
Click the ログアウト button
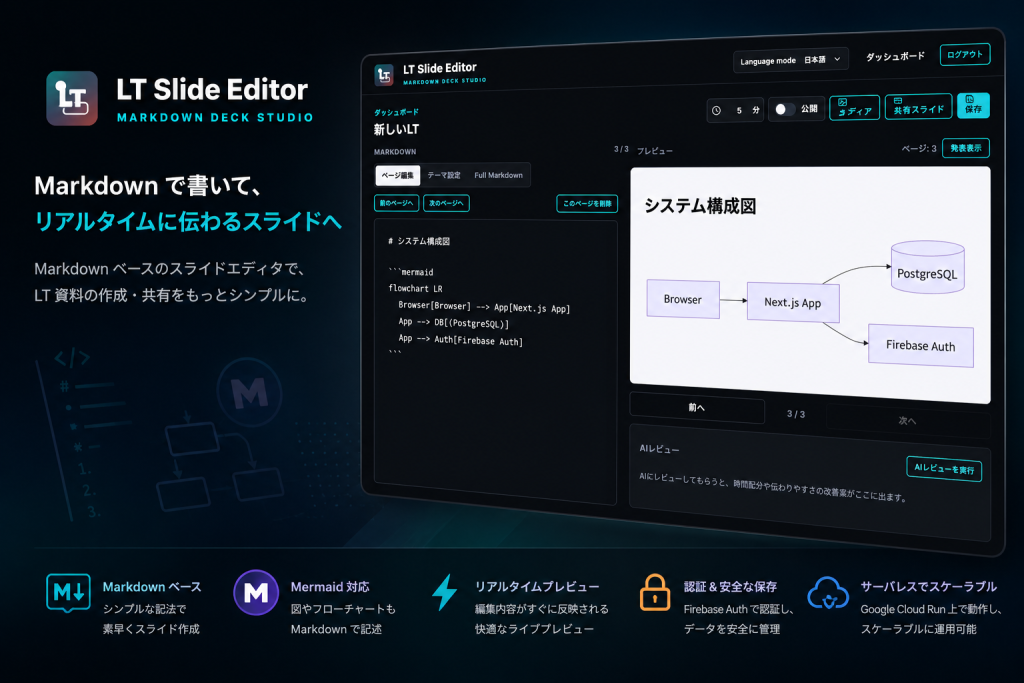coord(965,54)
